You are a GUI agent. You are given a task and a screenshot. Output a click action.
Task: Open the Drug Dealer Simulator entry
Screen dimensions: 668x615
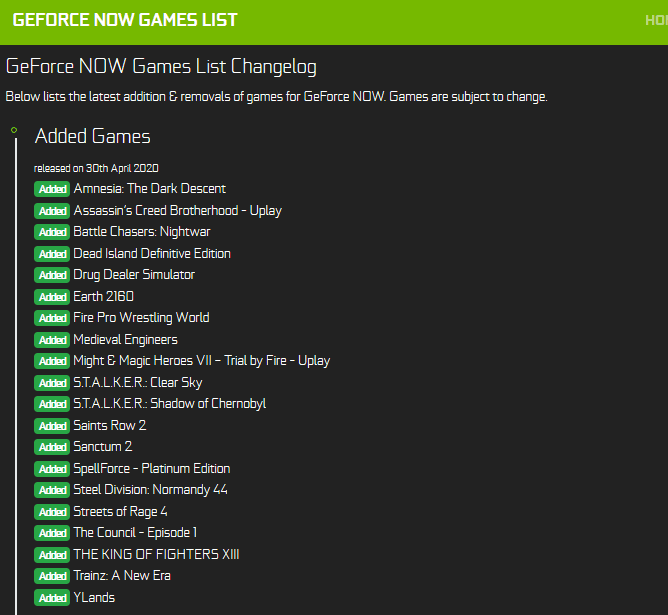[134, 275]
